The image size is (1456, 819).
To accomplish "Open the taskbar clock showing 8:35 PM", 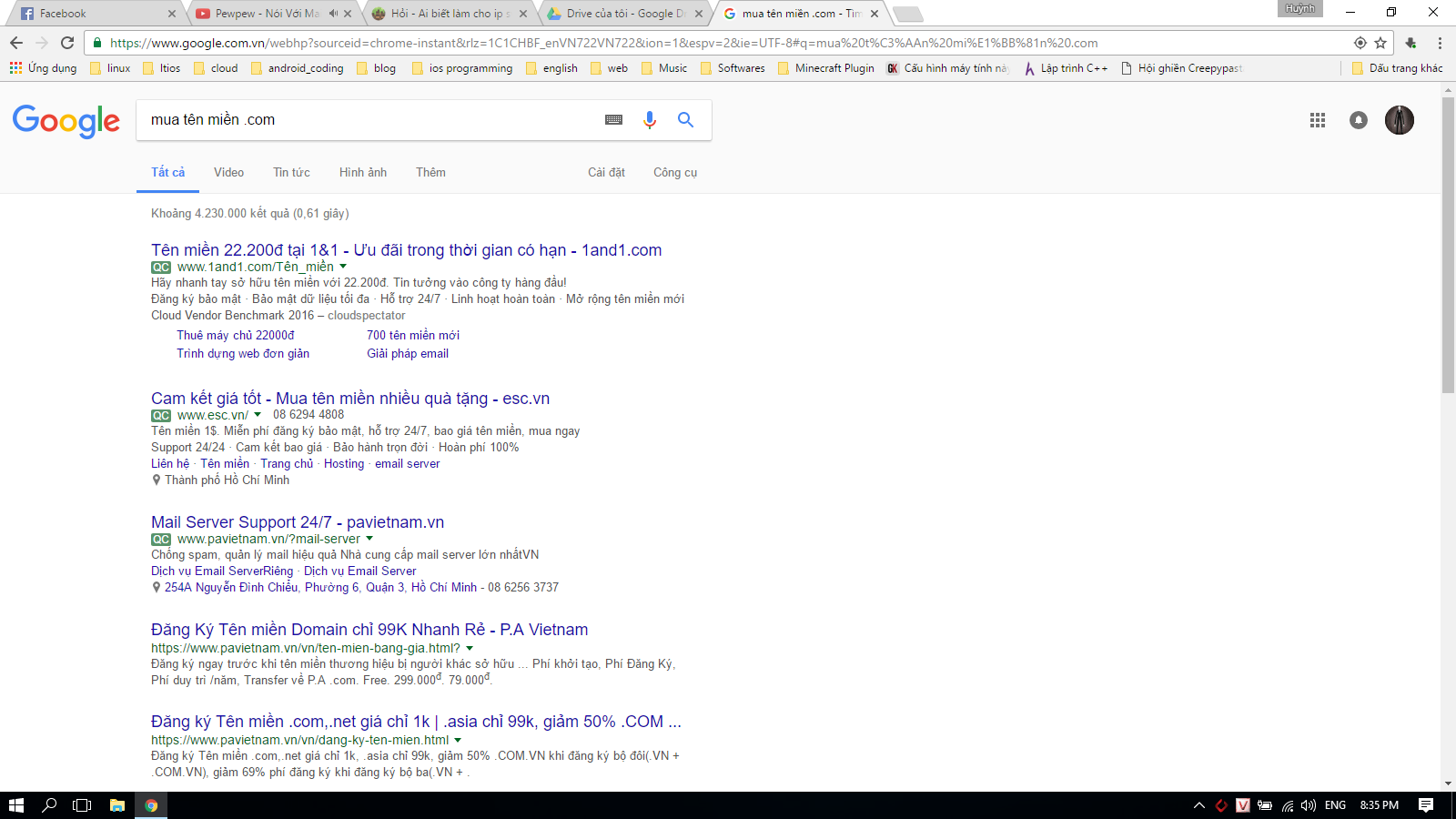I will (1380, 805).
